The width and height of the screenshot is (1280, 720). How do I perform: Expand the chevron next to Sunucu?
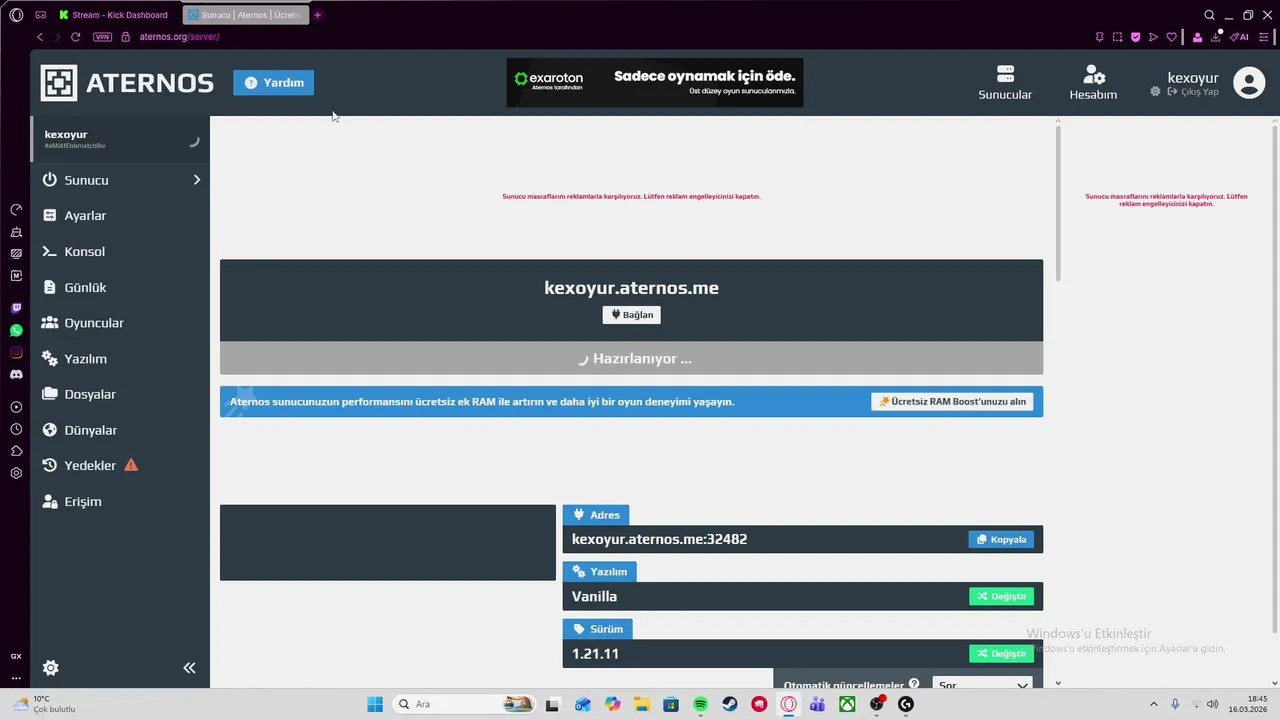(196, 180)
